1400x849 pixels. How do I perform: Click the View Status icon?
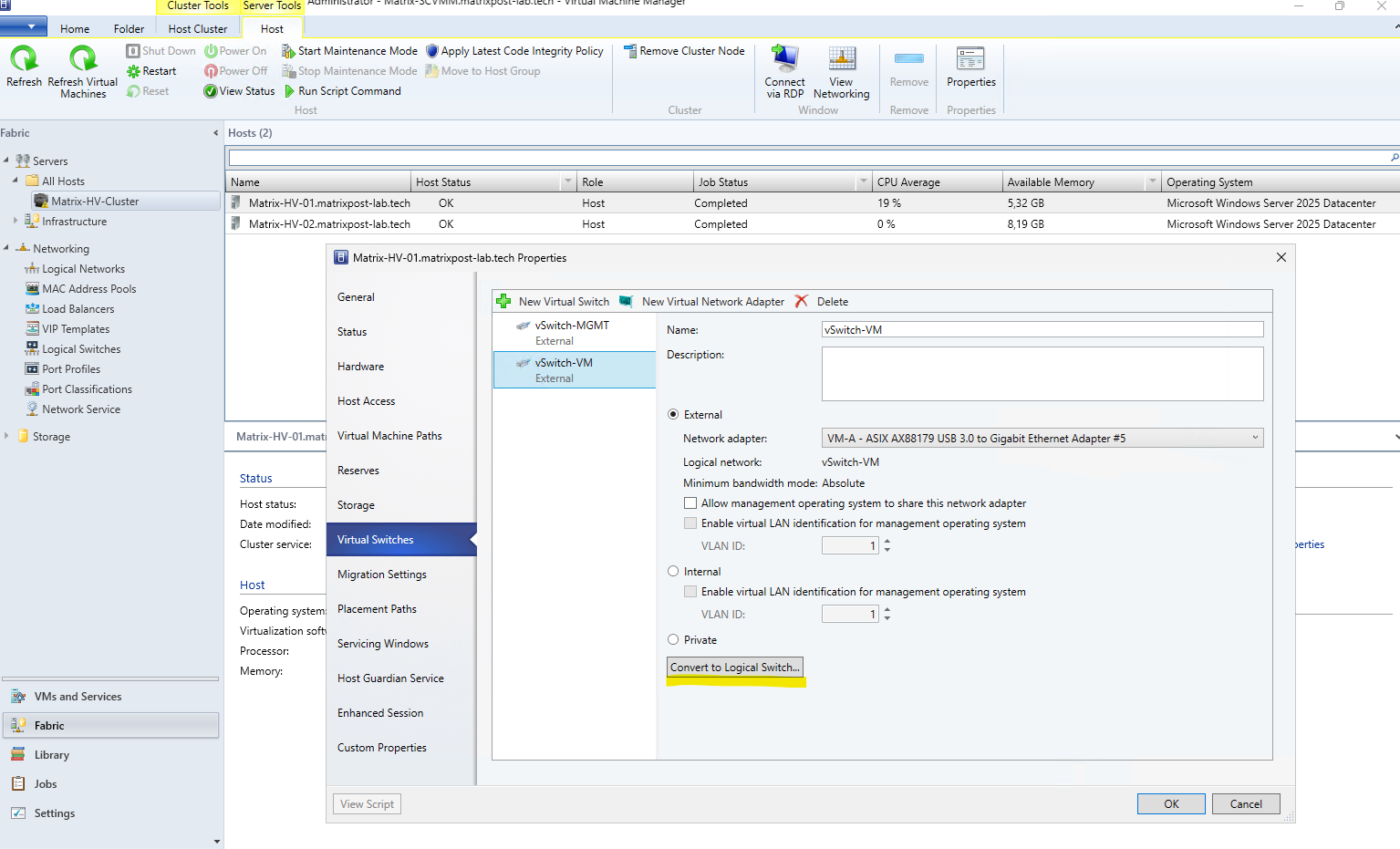(211, 91)
